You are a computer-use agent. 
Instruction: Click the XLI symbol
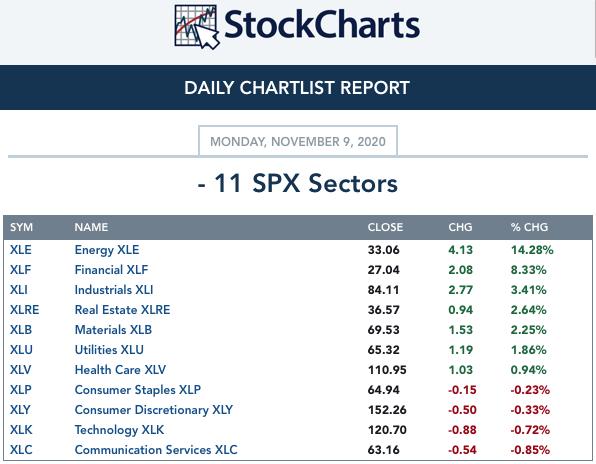[x=19, y=290]
